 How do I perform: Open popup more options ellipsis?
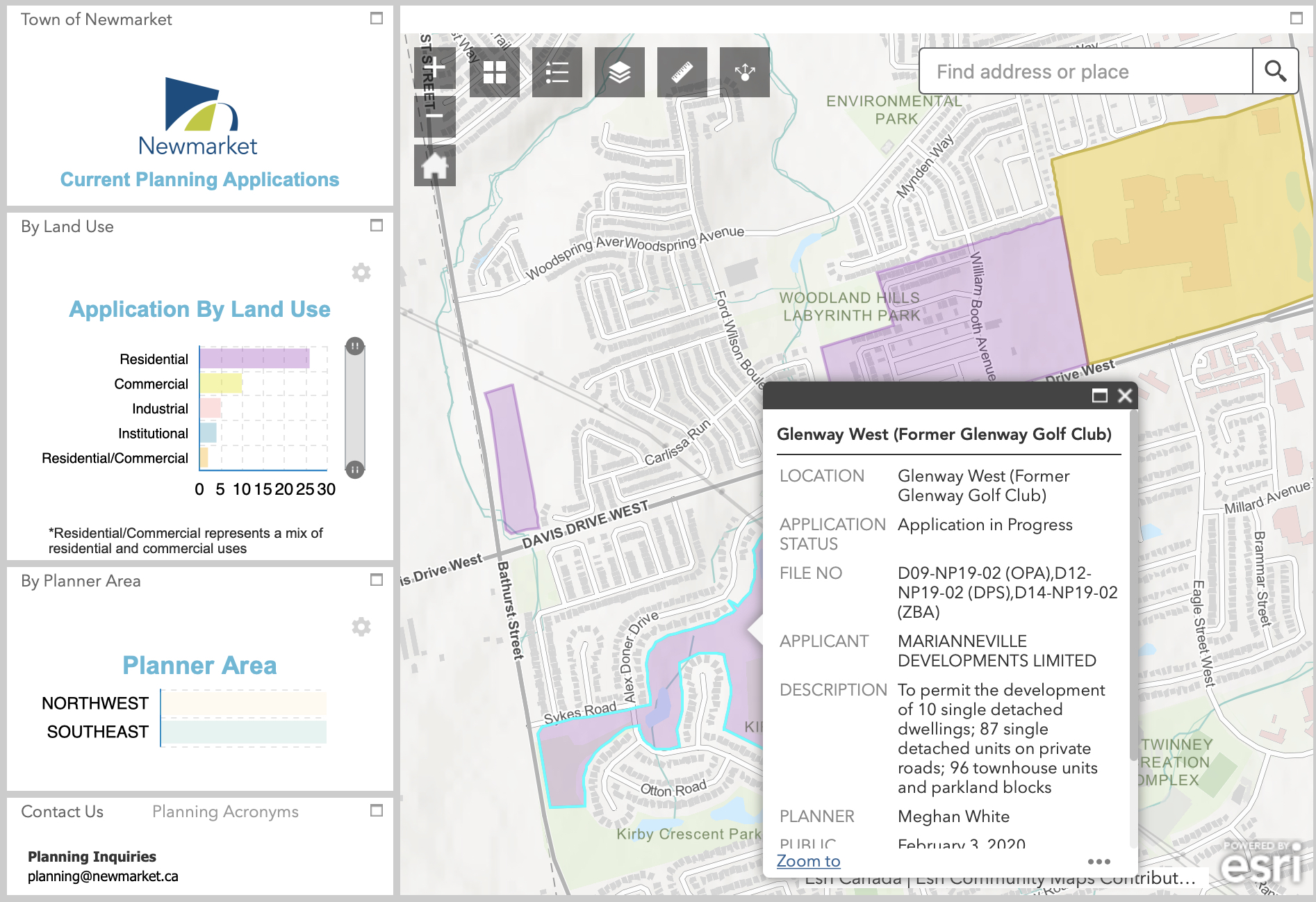pyautogui.click(x=1099, y=862)
